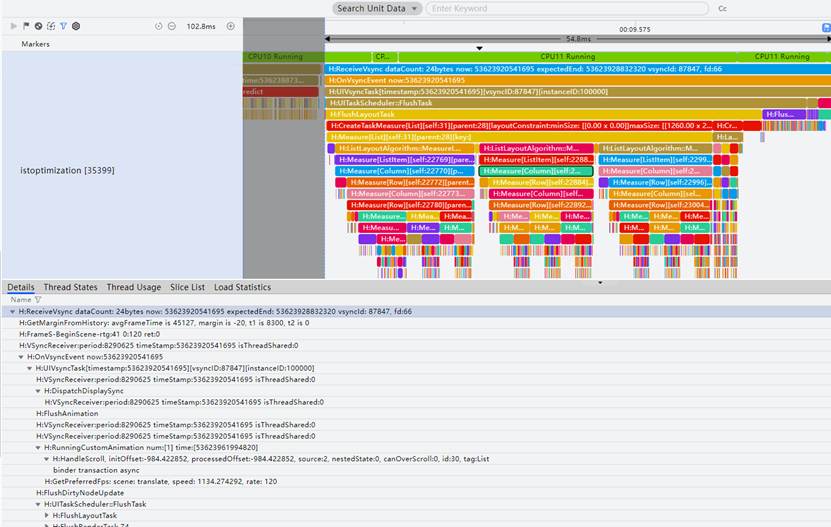The height and width of the screenshot is (527, 831).
Task: Switch to the Thread States tab
Action: pos(70,287)
